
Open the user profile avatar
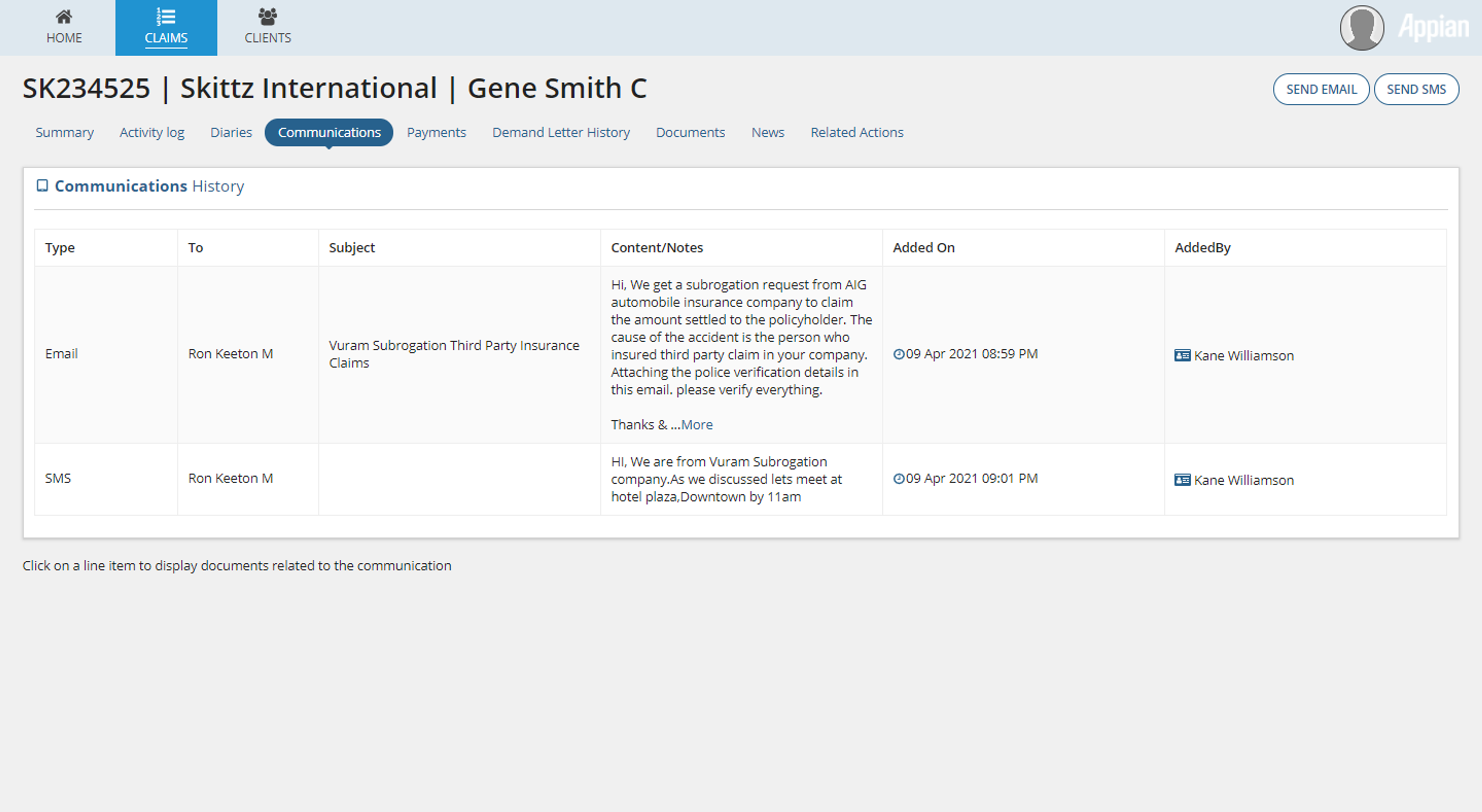click(1362, 28)
